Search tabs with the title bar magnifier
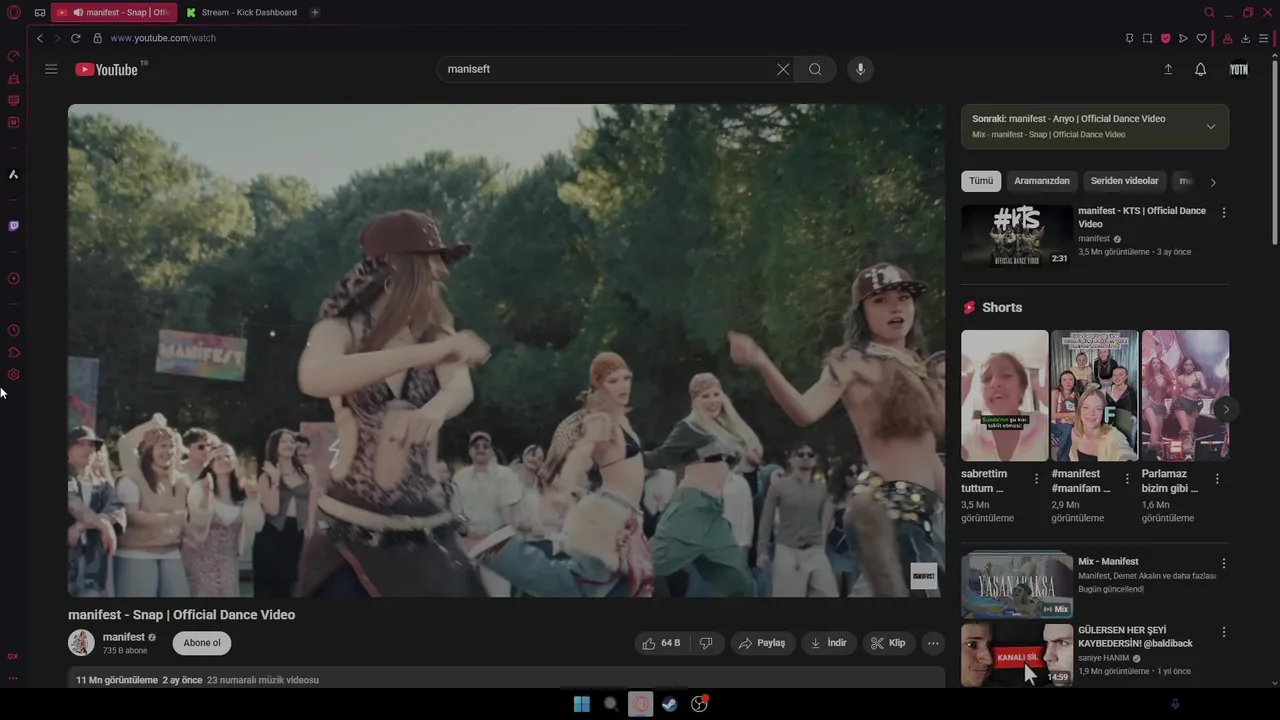 1209,12
